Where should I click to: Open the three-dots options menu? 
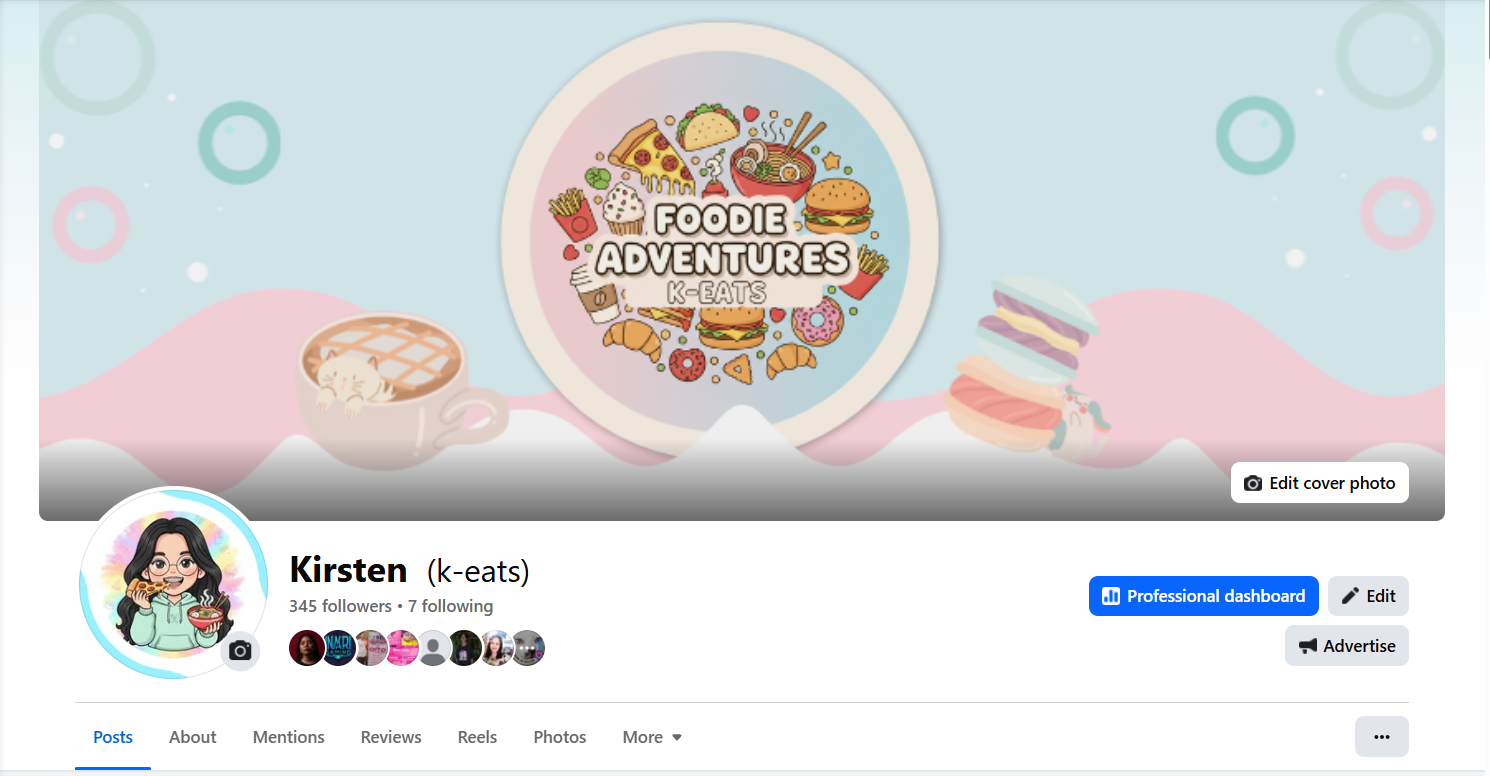click(1381, 737)
